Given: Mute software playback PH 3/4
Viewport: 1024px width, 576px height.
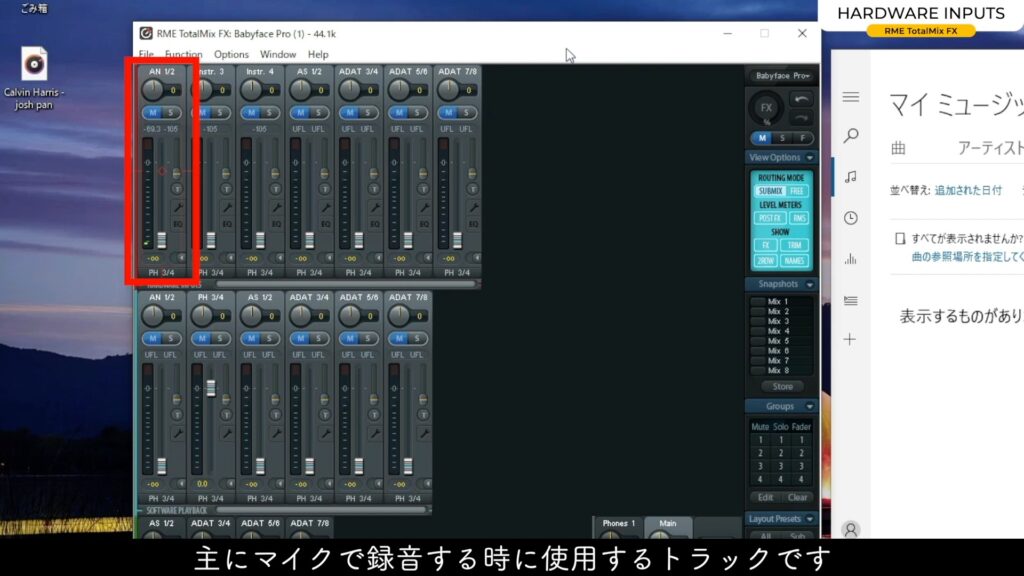Looking at the screenshot, I should coord(202,338).
